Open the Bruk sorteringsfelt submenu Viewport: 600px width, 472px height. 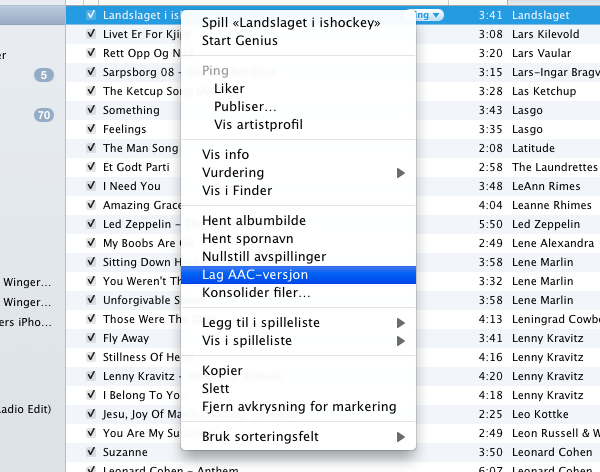tap(401, 437)
